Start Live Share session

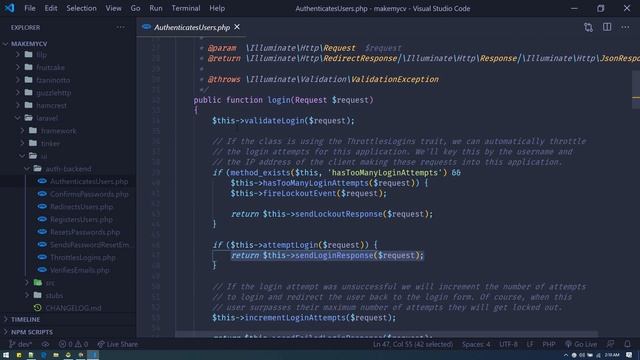[x=118, y=344]
